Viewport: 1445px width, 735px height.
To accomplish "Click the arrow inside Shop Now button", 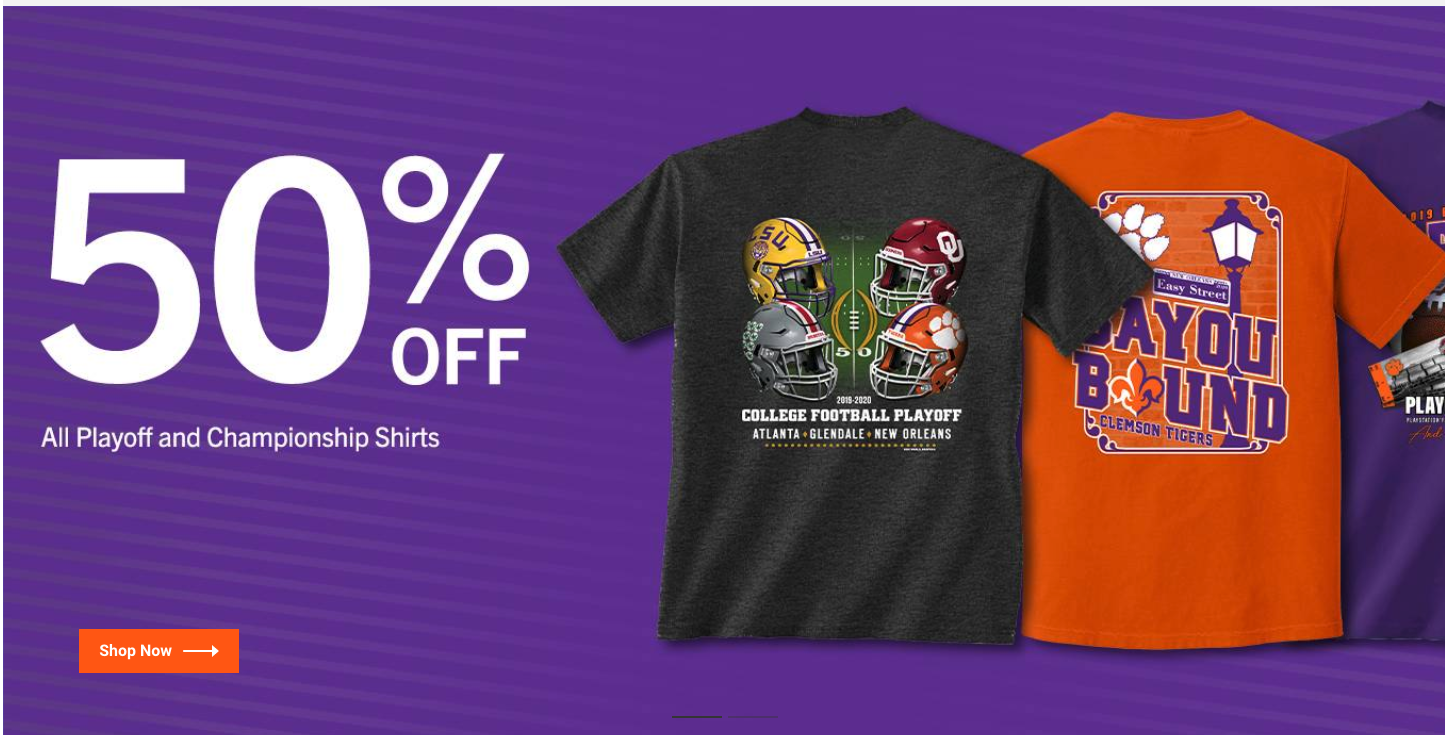I will tap(200, 651).
